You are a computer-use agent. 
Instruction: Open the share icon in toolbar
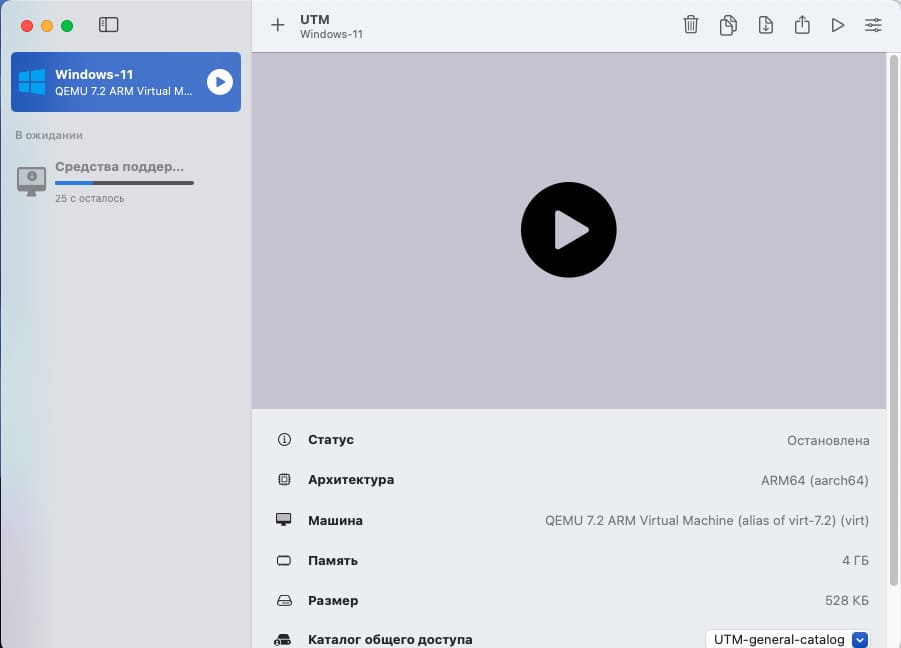(x=802, y=25)
